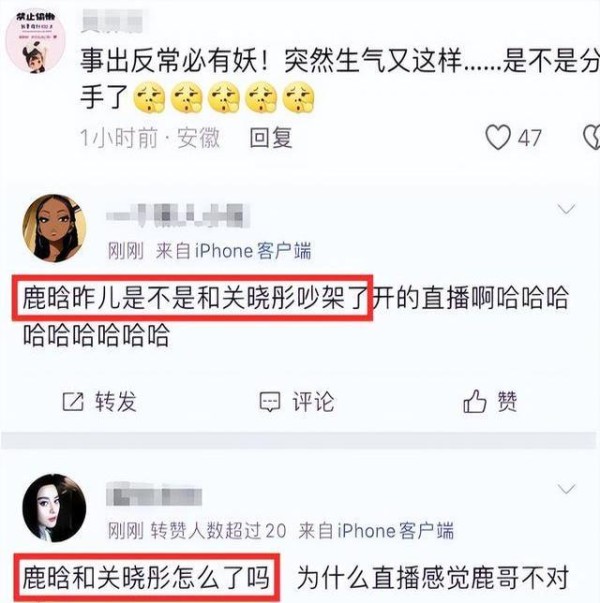Open post text 鹿晗昨儿是不是和关晓彤吵架了
Screen dimensions: 600x603
coord(195,298)
